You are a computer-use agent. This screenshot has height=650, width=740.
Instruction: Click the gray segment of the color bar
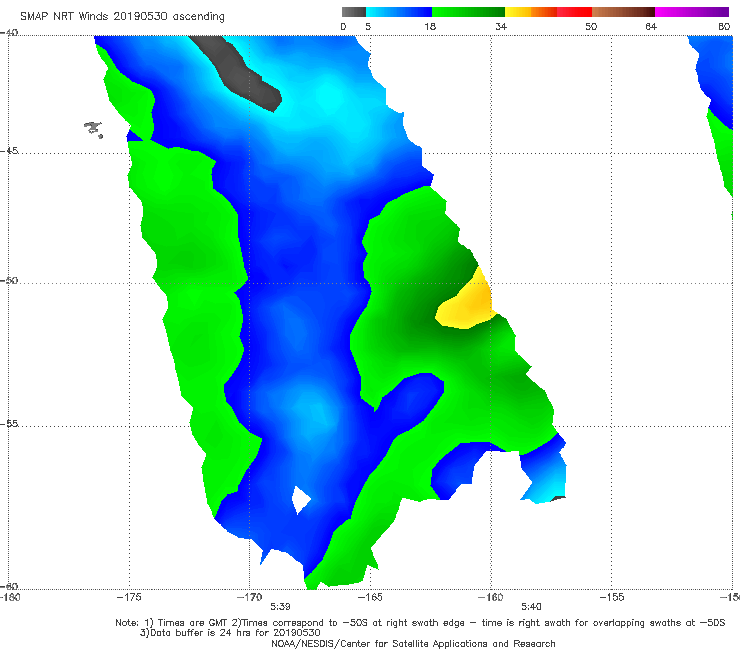[354, 12]
